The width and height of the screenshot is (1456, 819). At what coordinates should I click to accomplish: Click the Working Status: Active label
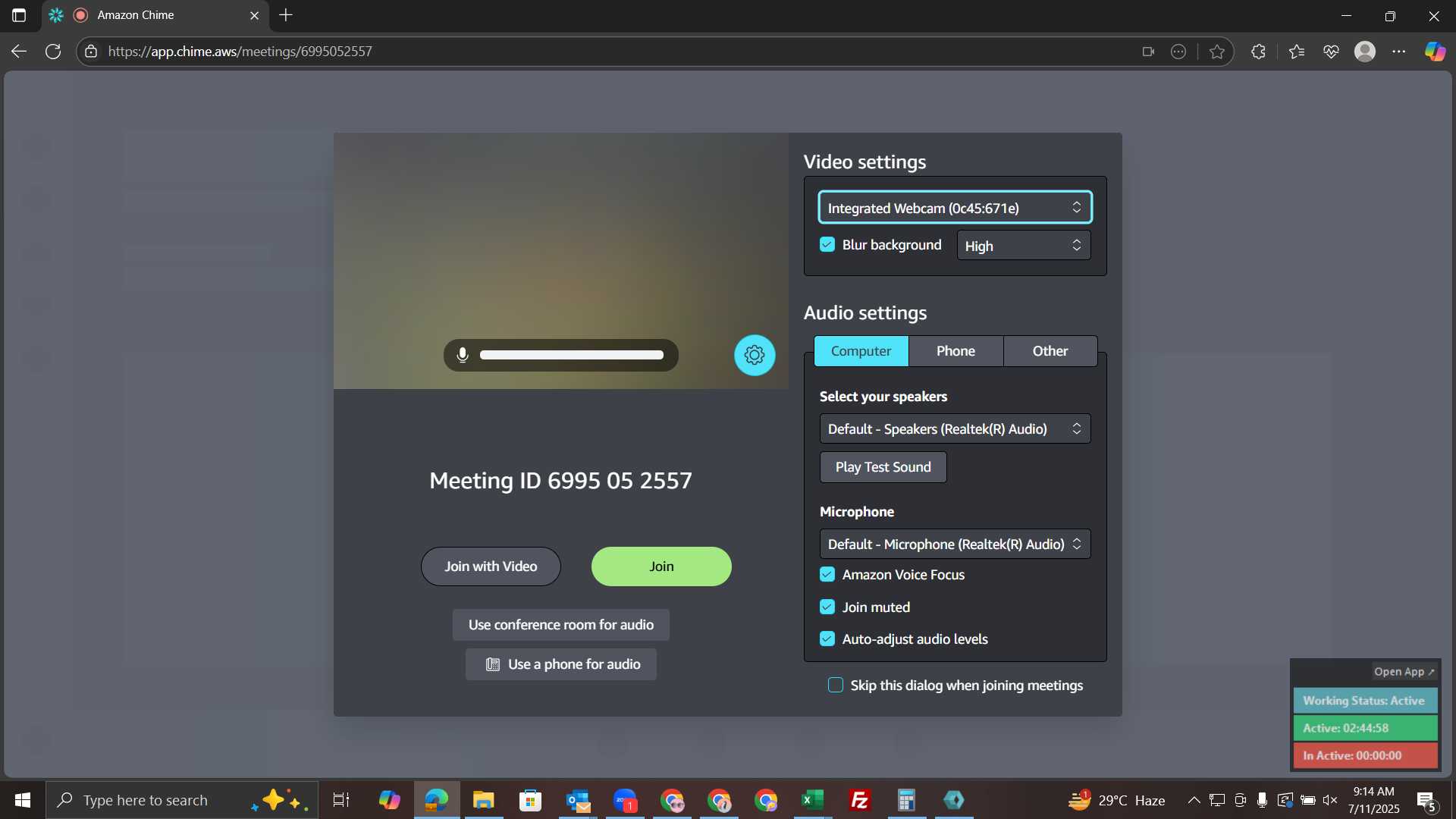pyautogui.click(x=1364, y=701)
